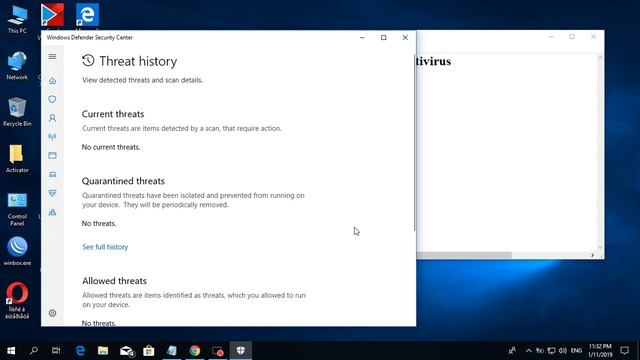Screen dimensions: 640x360
Task: Launch Opera browser desktop shortcut
Action: pos(17,300)
